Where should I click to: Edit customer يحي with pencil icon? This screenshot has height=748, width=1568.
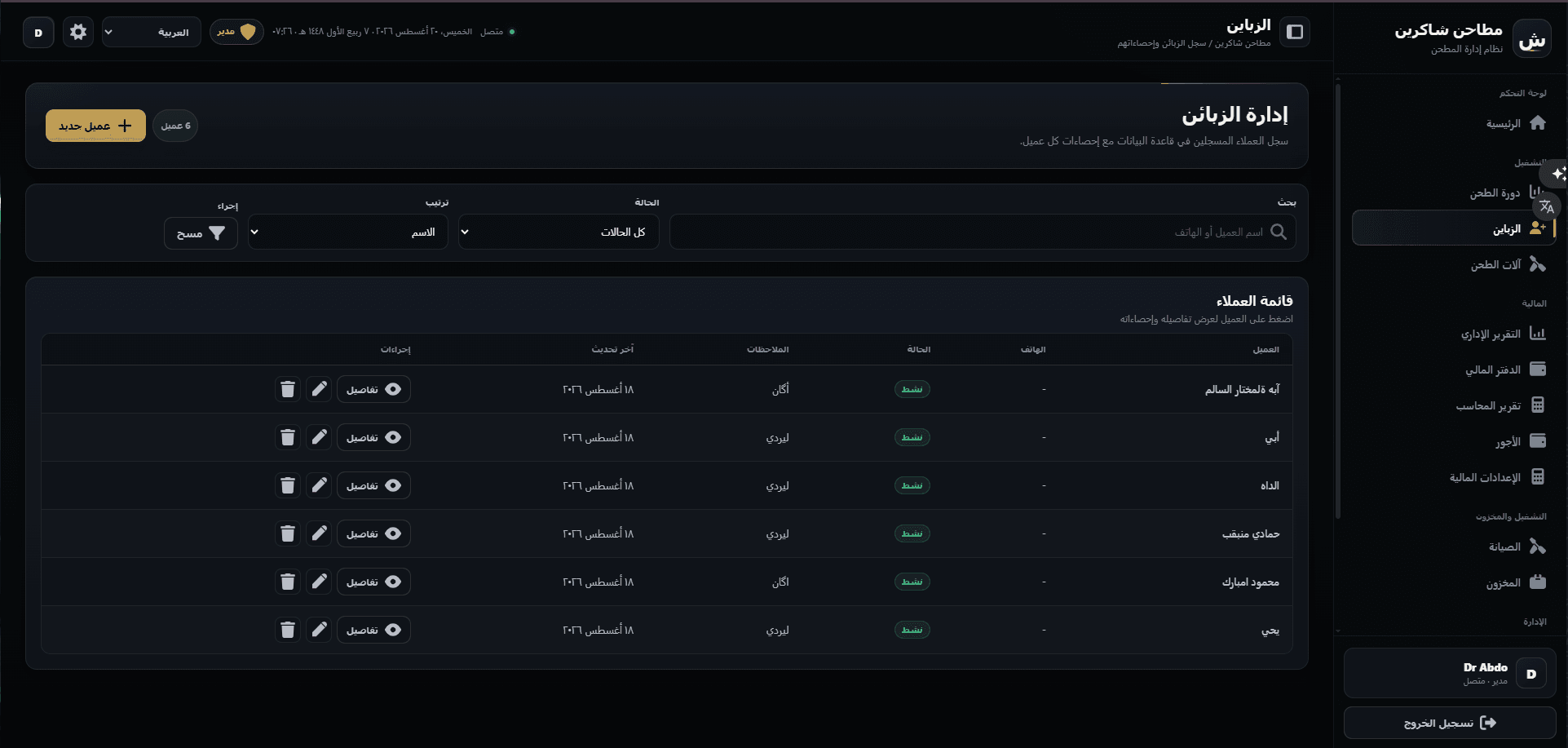coord(319,630)
